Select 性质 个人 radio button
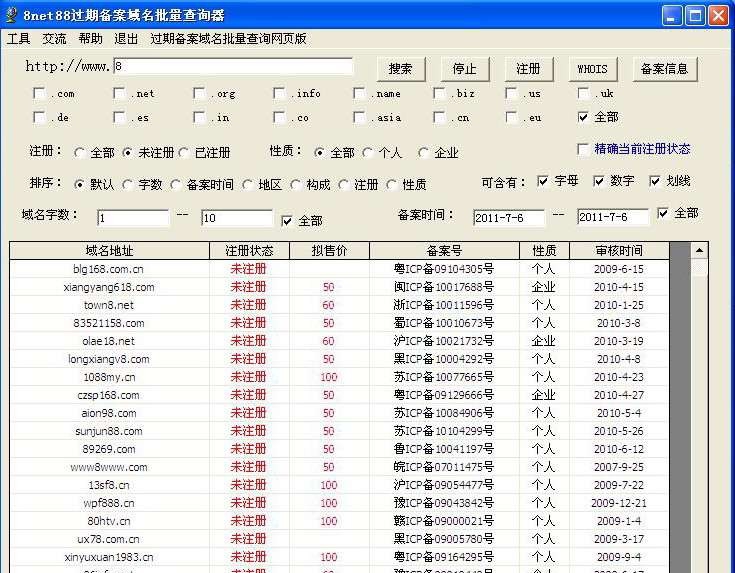 pos(368,153)
